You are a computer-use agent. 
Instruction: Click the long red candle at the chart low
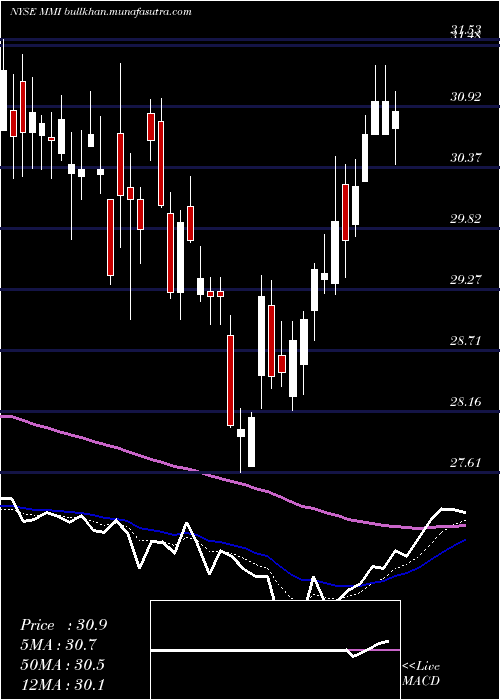[230, 380]
